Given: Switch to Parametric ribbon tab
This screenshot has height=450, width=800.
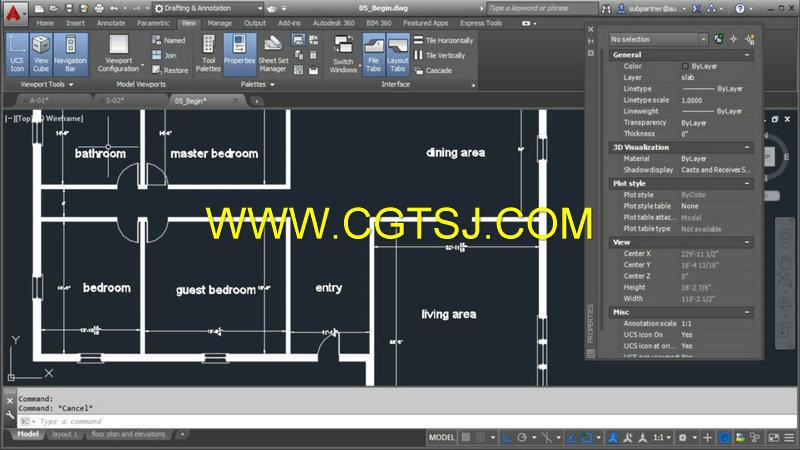Looking at the screenshot, I should click(x=153, y=23).
